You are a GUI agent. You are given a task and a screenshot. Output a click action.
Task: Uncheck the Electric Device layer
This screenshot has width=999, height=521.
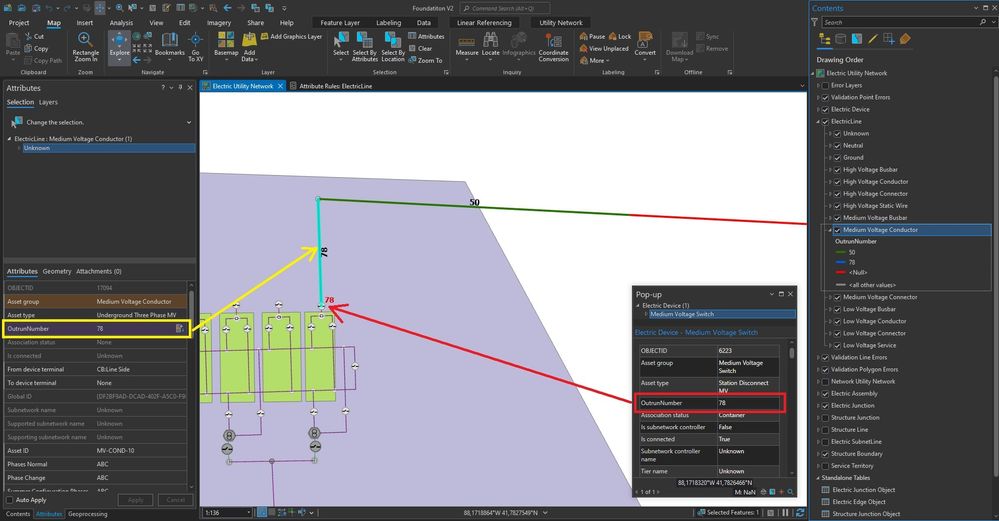tap(825, 110)
